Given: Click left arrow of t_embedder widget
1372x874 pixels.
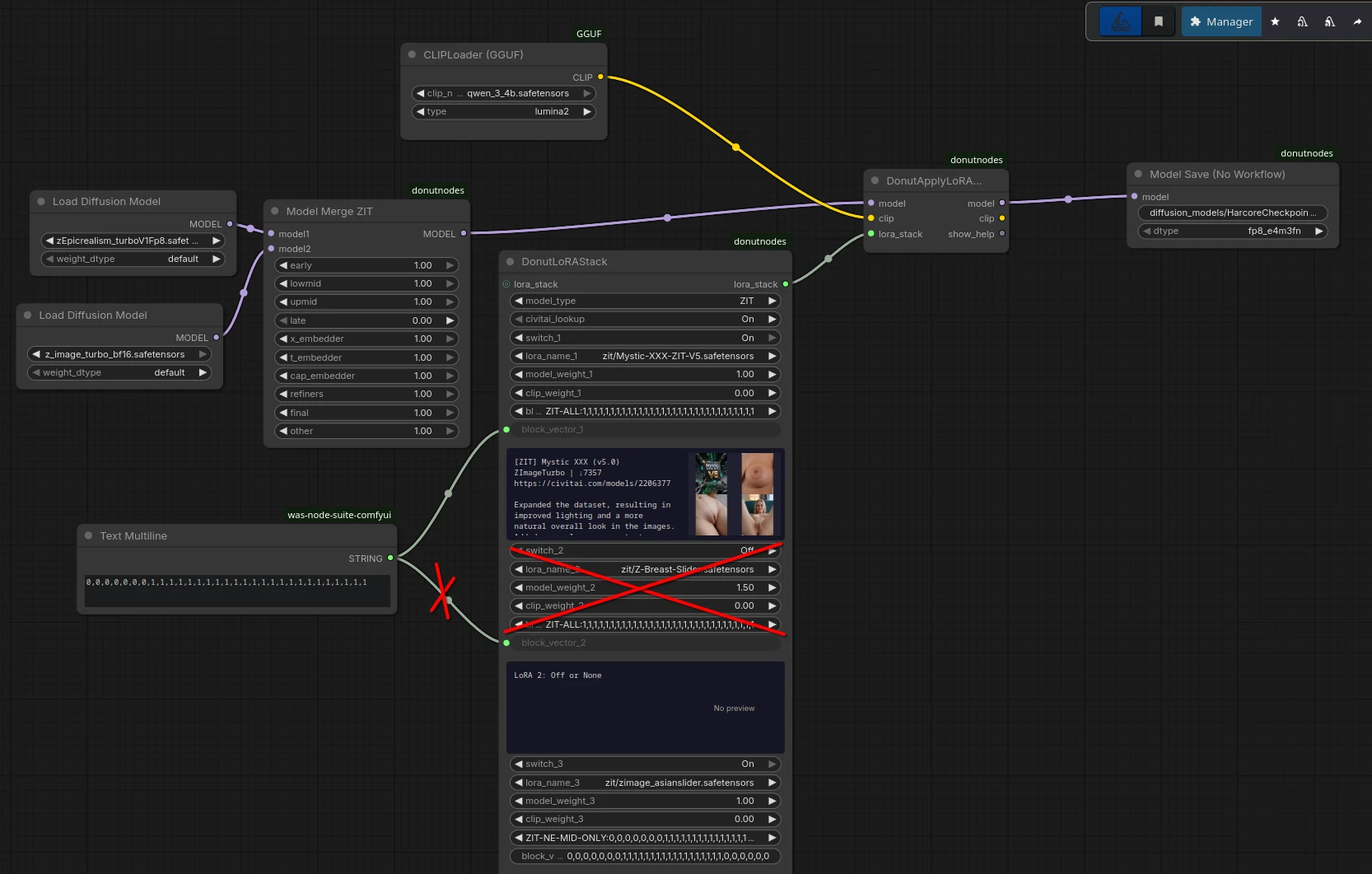Looking at the screenshot, I should 283,358.
